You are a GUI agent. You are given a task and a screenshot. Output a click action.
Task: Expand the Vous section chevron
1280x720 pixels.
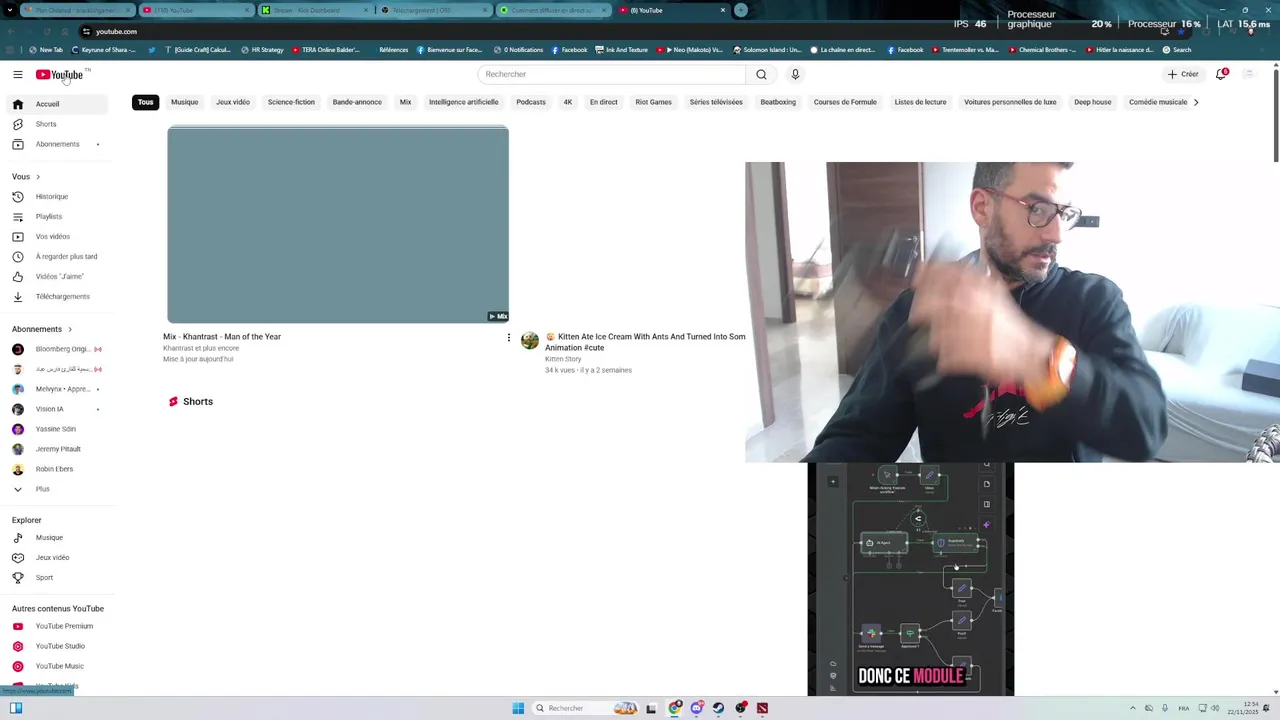[38, 177]
